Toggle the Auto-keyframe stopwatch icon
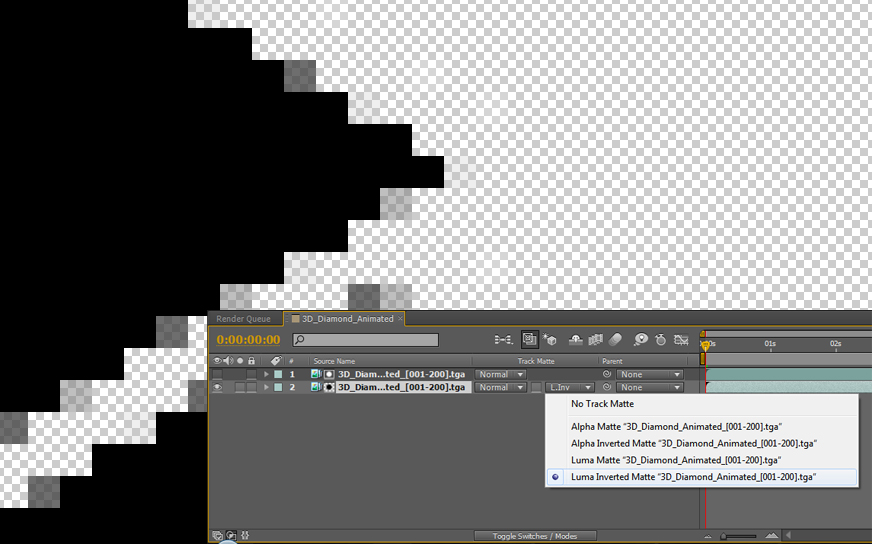872x544 pixels. click(661, 339)
